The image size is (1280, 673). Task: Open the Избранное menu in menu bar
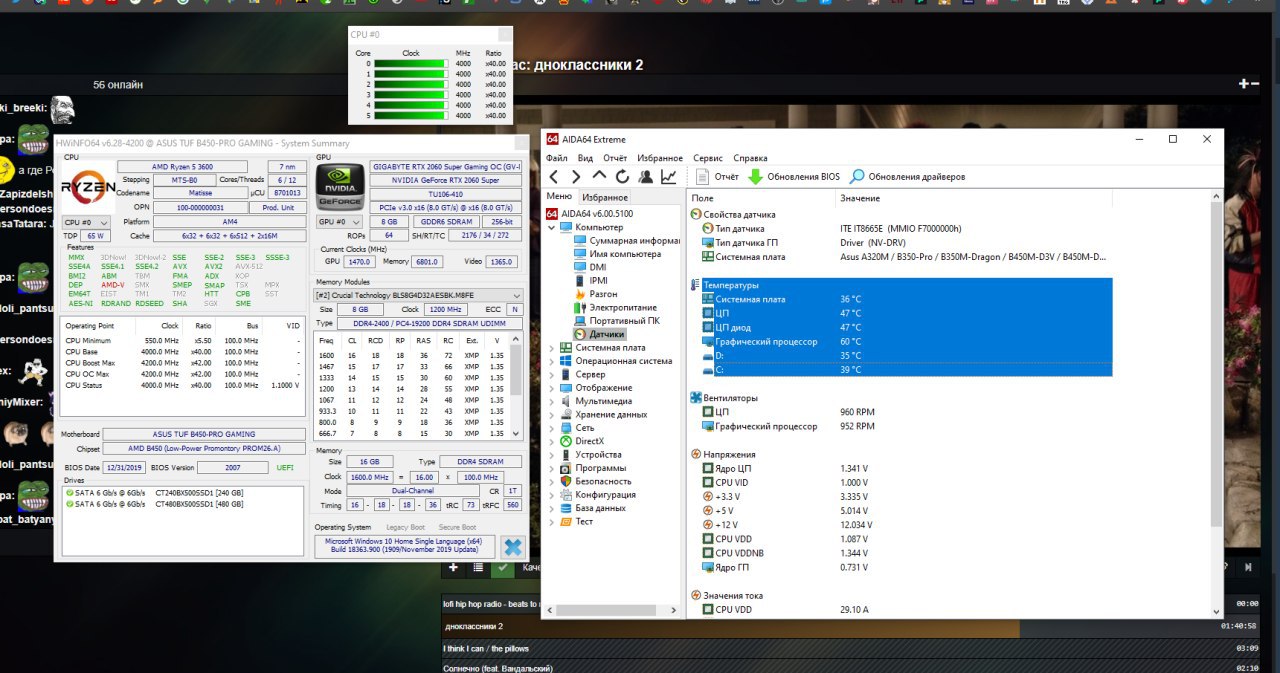660,158
